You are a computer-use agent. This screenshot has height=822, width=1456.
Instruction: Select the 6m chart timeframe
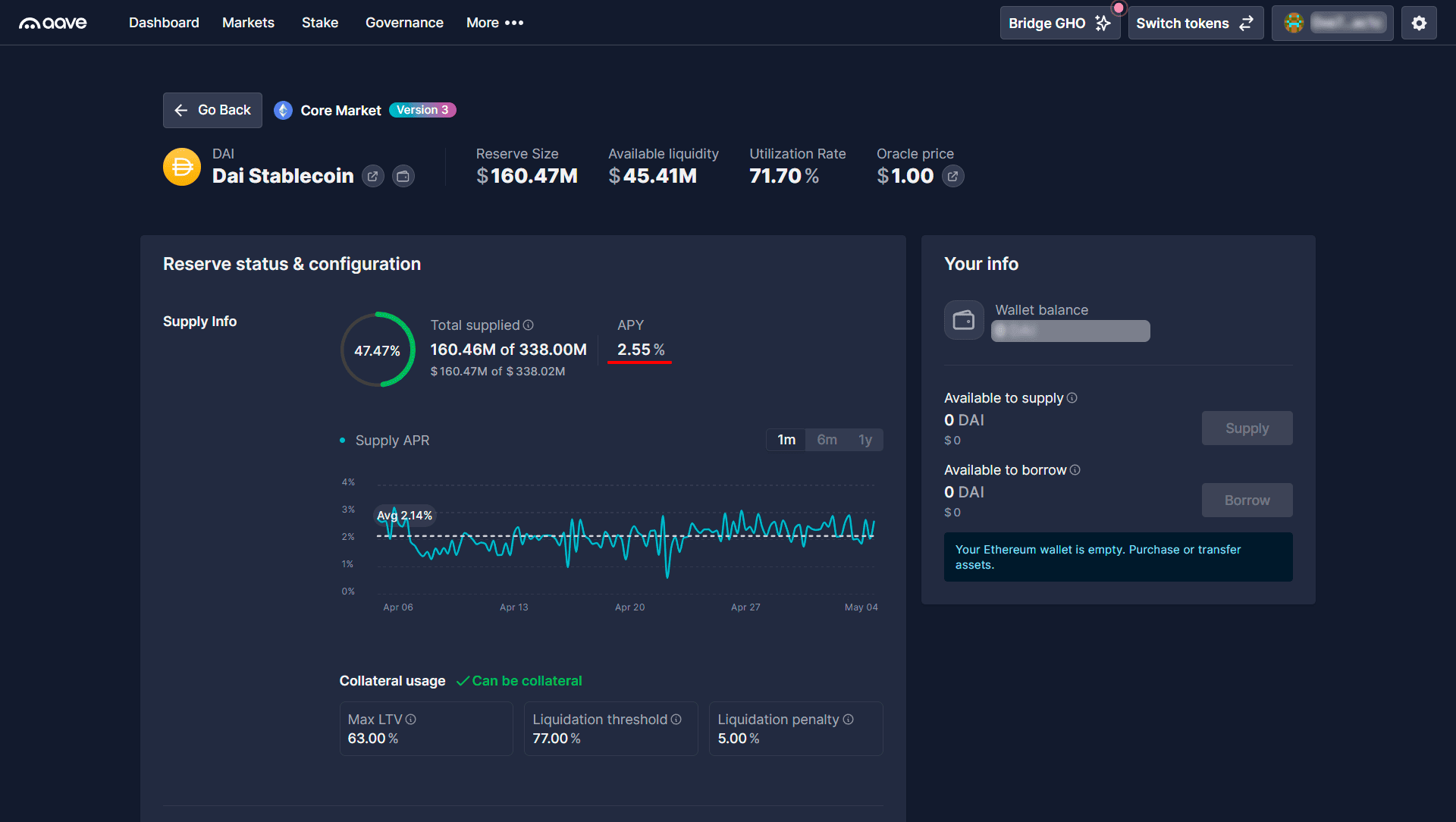pos(827,440)
